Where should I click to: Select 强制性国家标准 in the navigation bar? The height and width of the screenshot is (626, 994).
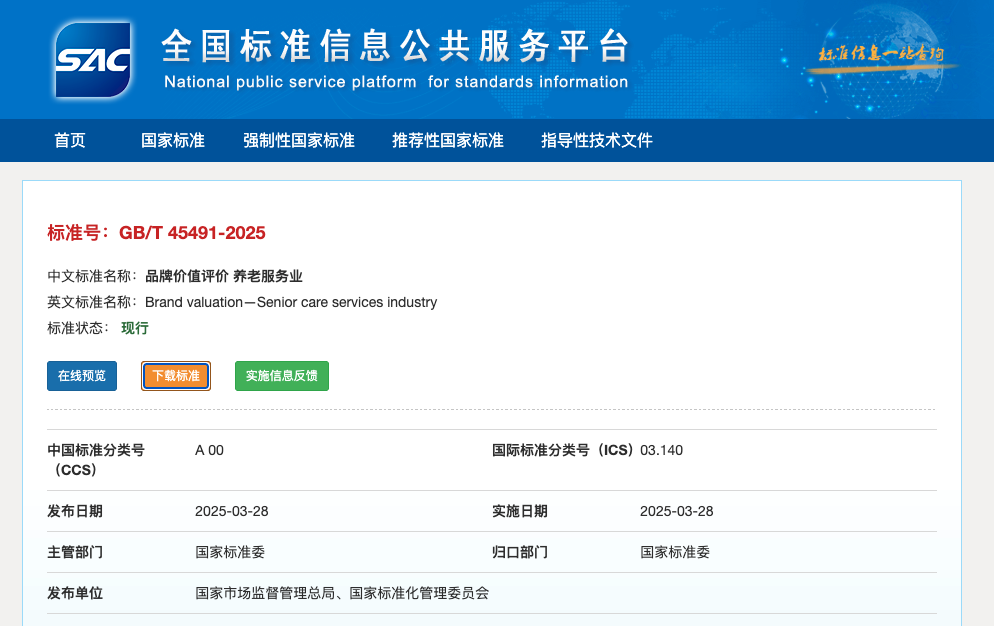299,141
